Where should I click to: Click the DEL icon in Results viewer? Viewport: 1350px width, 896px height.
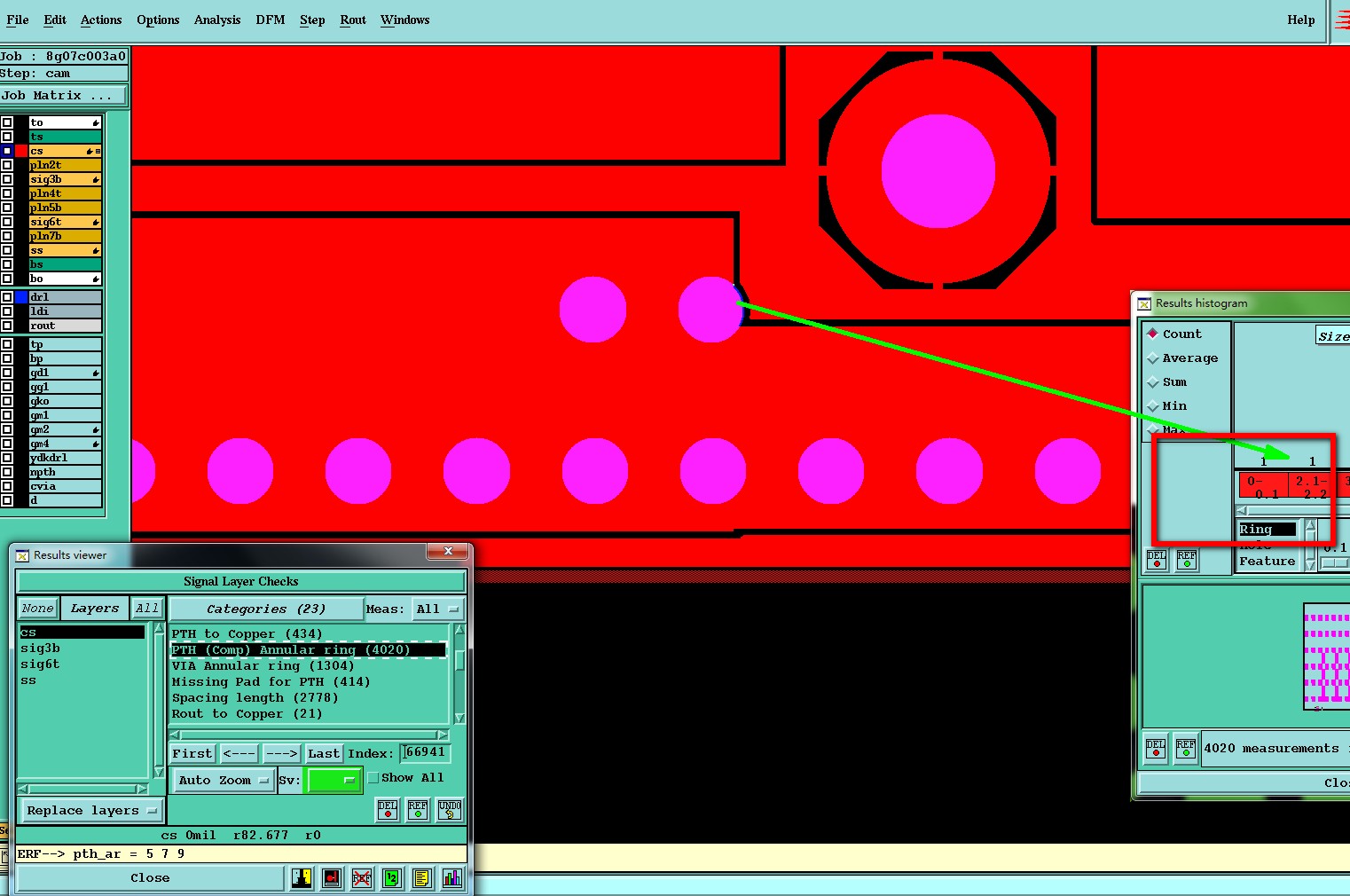[388, 809]
